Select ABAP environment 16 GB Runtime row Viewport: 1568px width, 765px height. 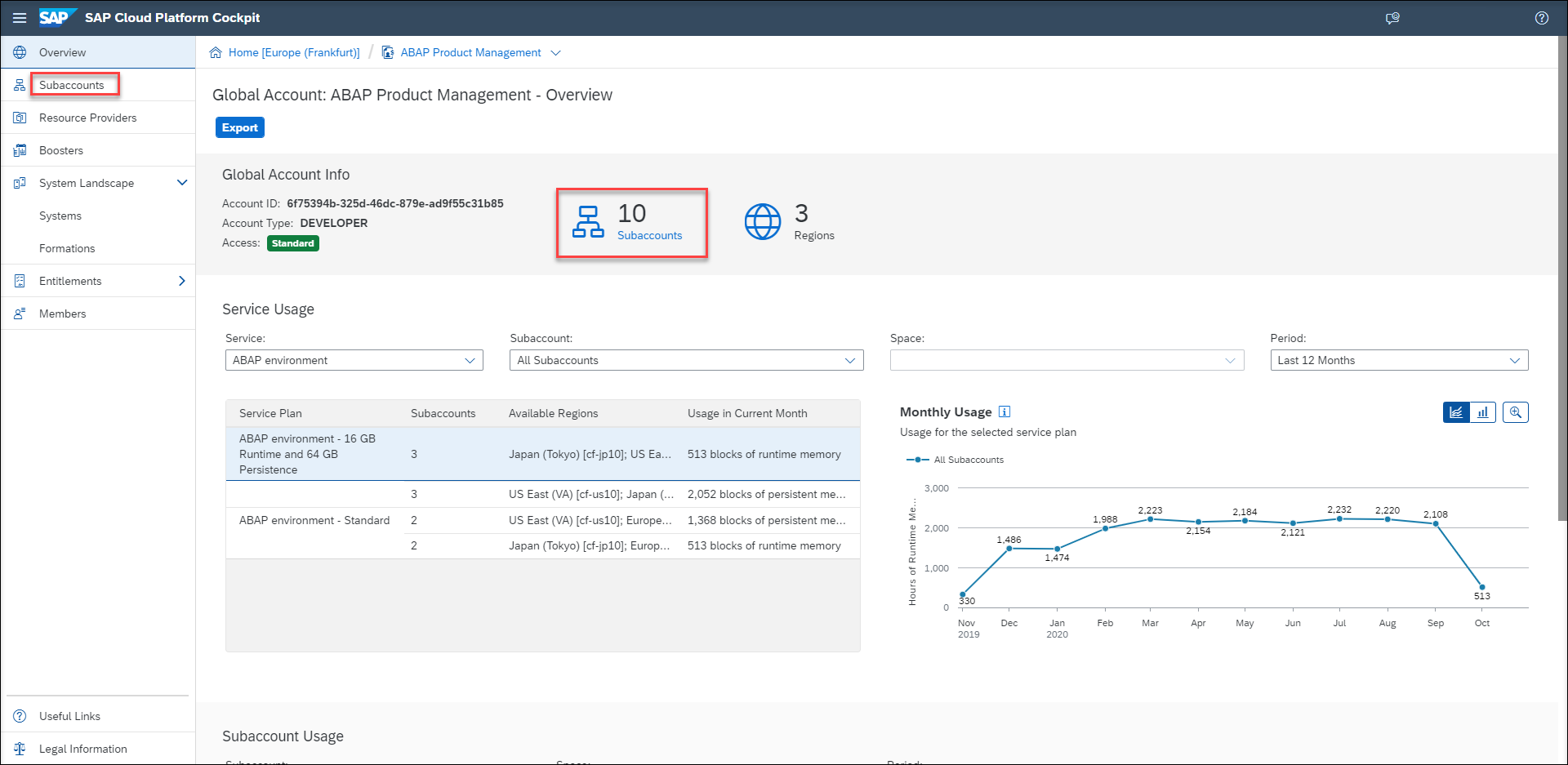(543, 454)
